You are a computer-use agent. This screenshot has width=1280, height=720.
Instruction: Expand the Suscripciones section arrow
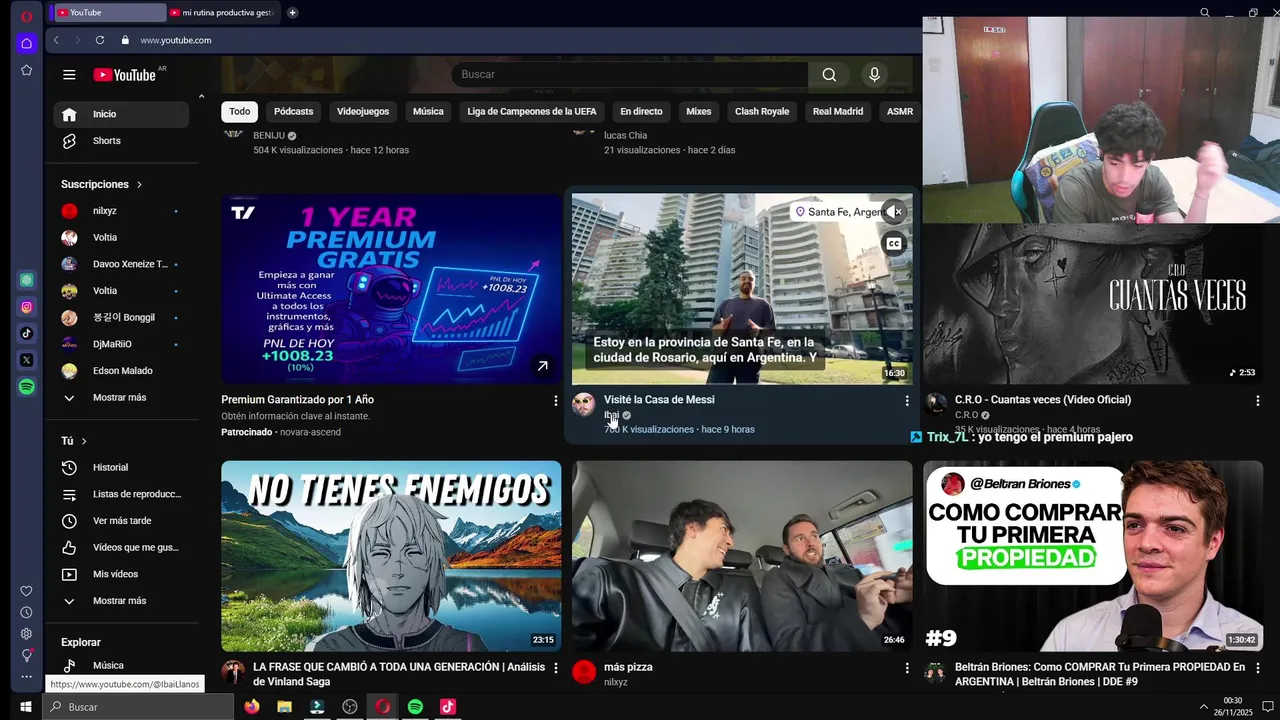click(x=139, y=185)
